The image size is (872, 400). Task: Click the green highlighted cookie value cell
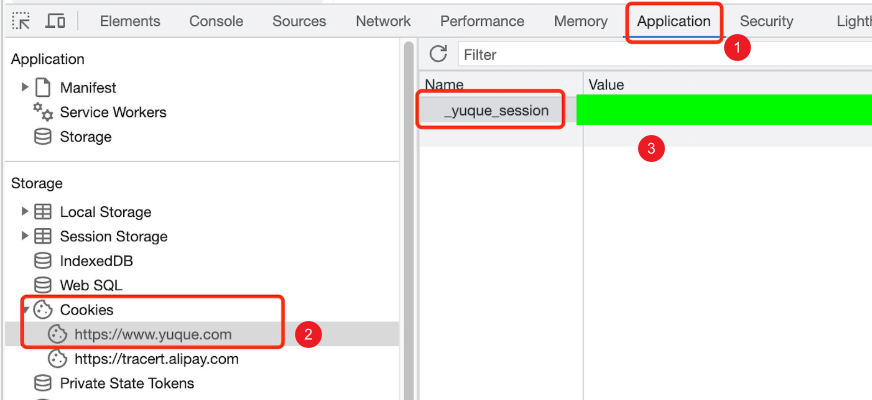point(724,110)
